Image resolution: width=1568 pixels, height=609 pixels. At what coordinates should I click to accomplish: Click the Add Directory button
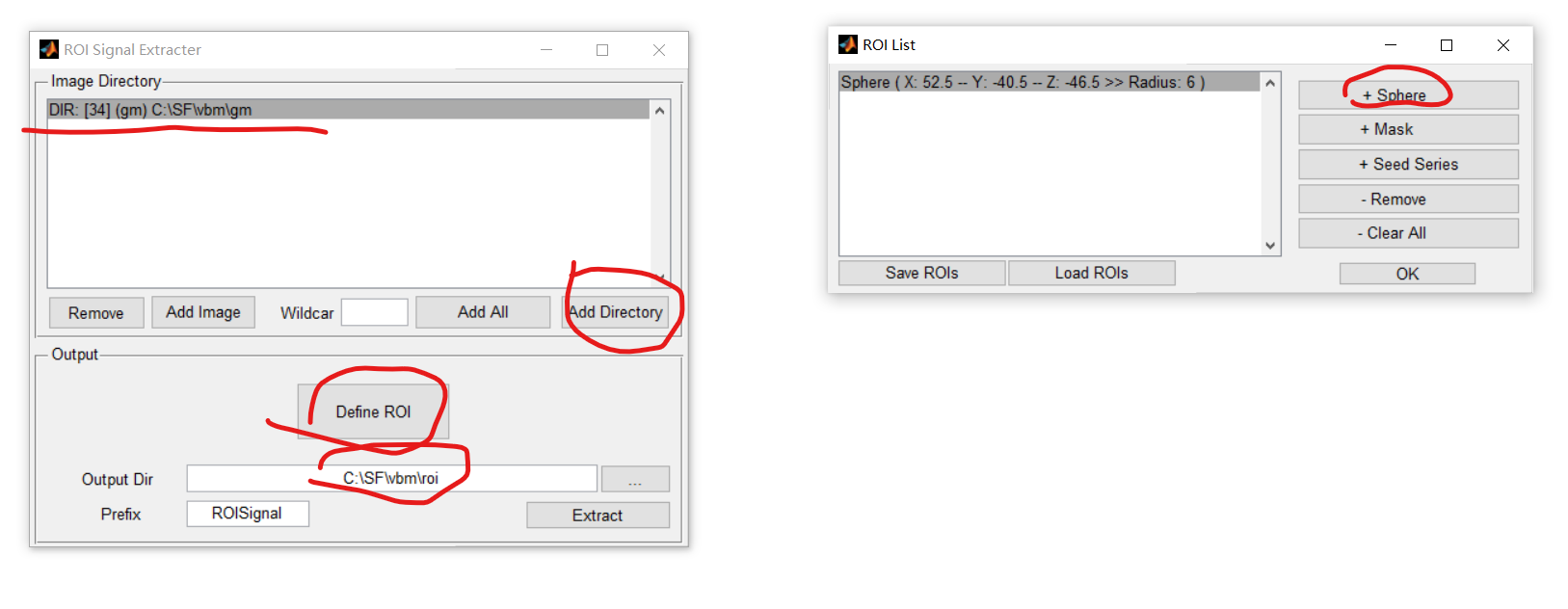tap(615, 312)
